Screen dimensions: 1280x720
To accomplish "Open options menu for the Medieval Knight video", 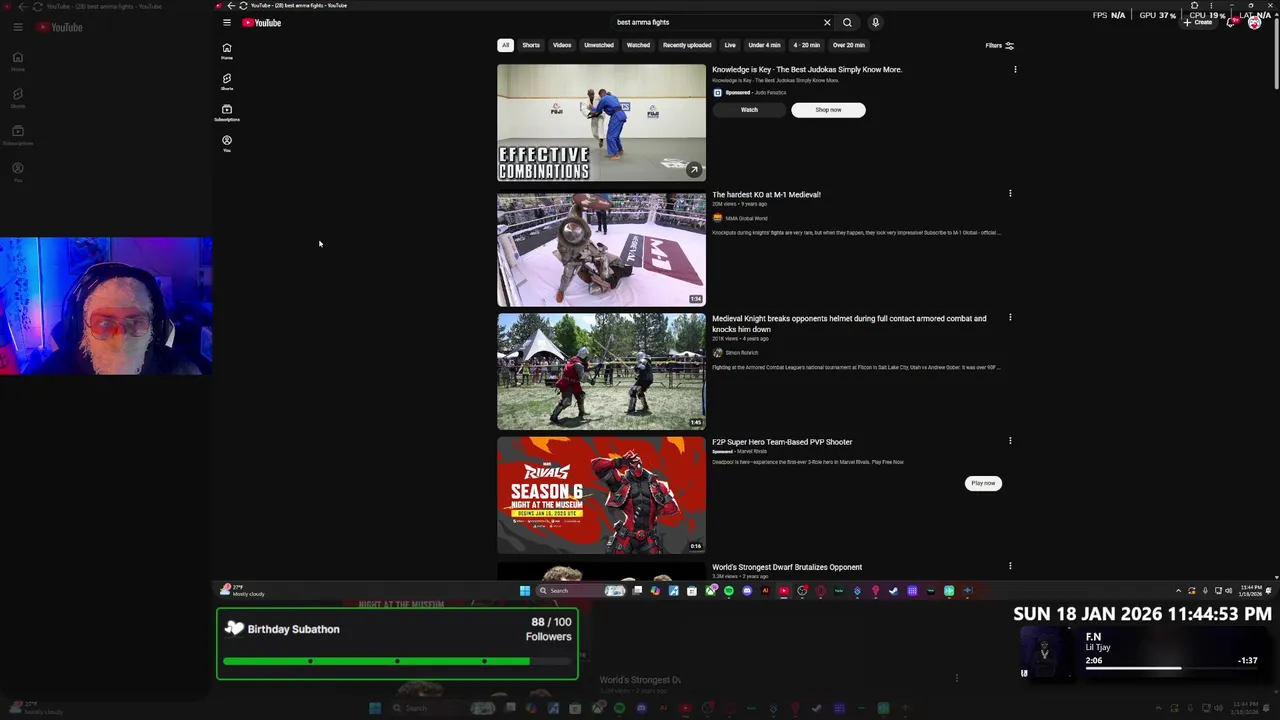I will [1010, 318].
